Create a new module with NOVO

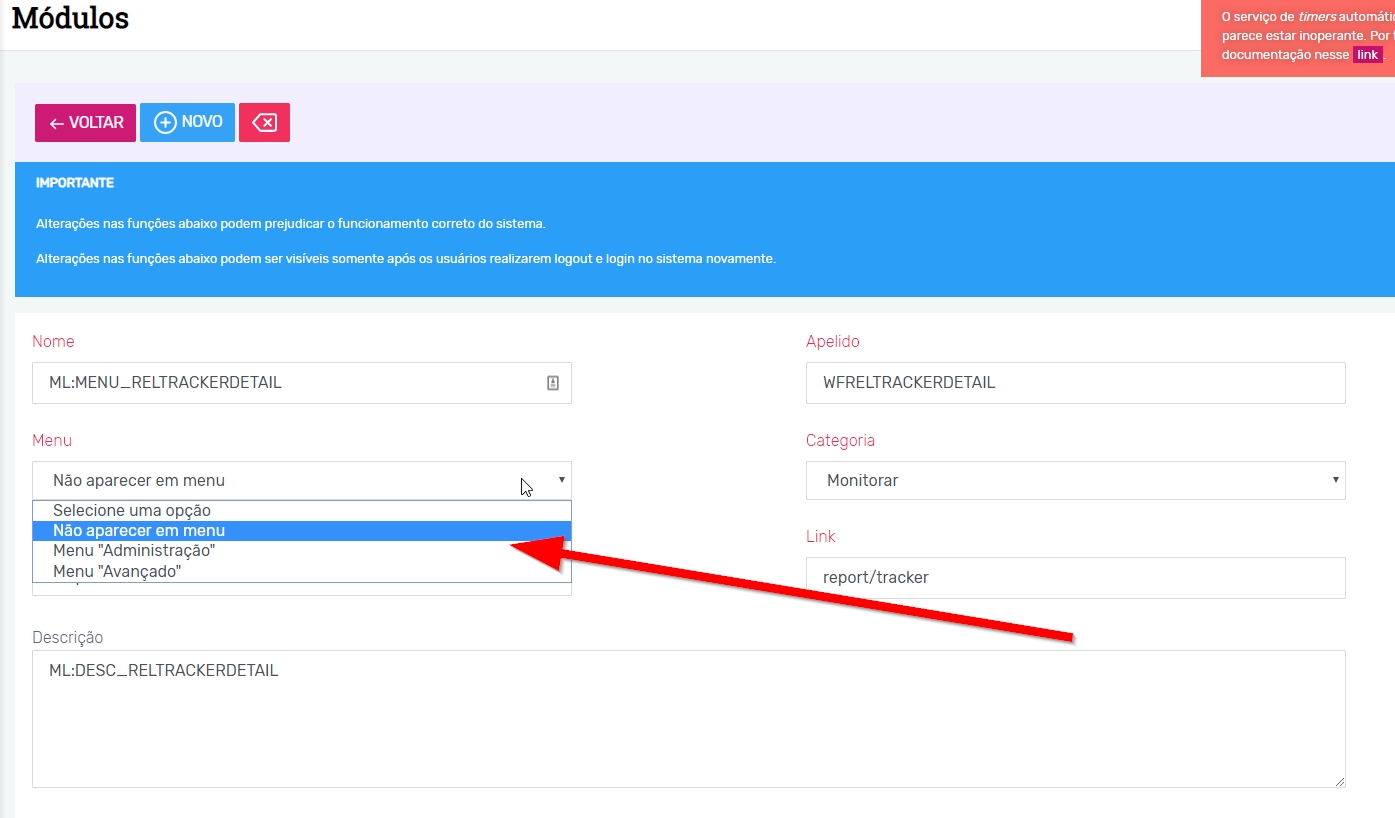188,122
